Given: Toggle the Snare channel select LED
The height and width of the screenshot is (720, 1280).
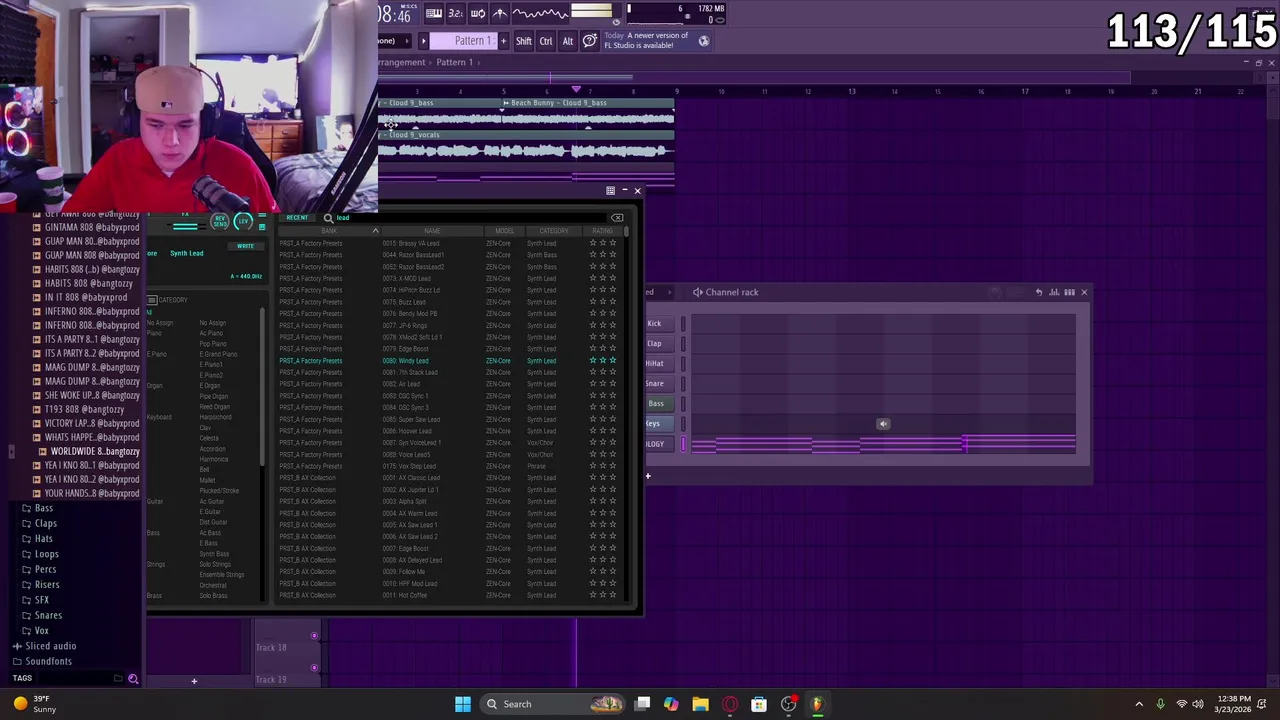Looking at the screenshot, I should [684, 384].
